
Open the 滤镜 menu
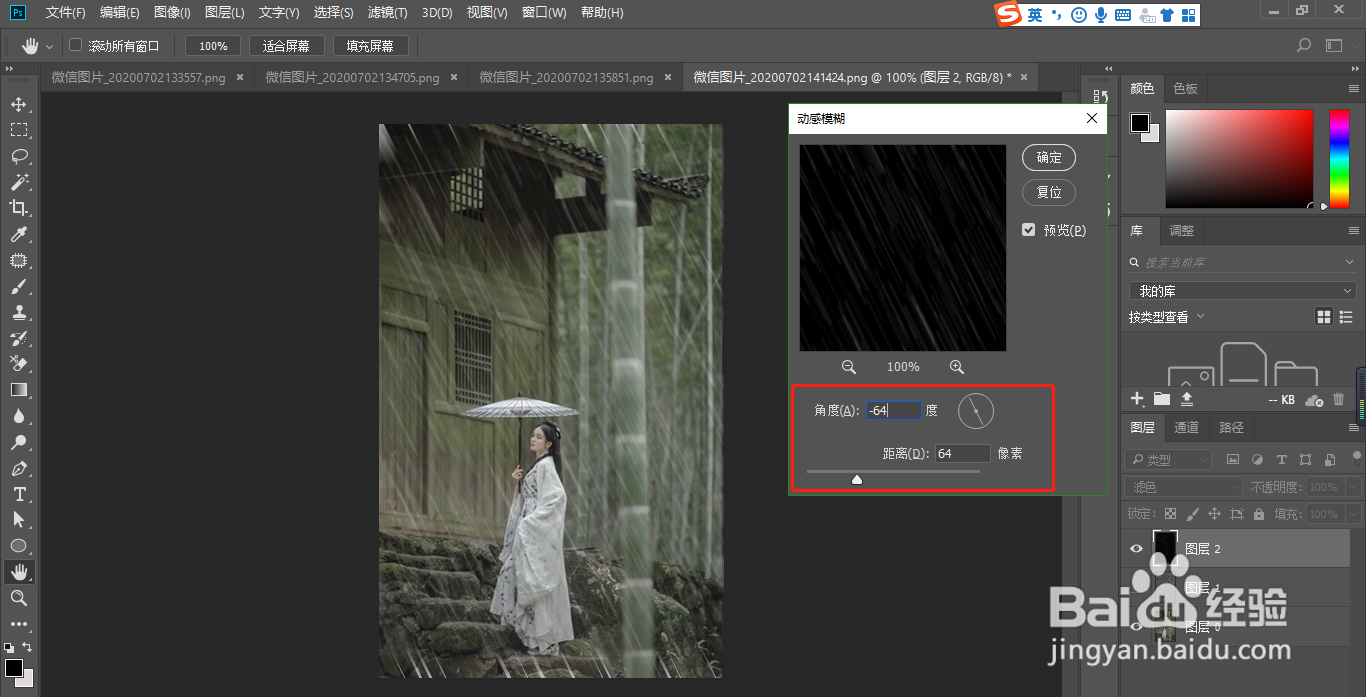click(388, 13)
